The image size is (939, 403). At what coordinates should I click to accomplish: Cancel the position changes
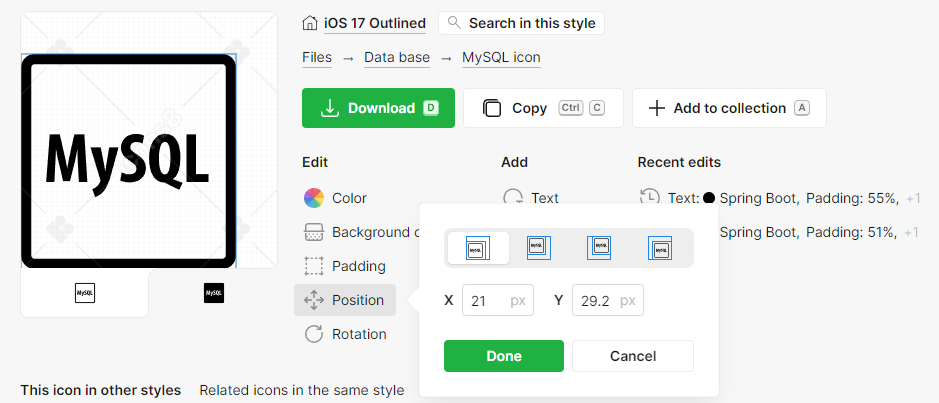[x=632, y=356]
